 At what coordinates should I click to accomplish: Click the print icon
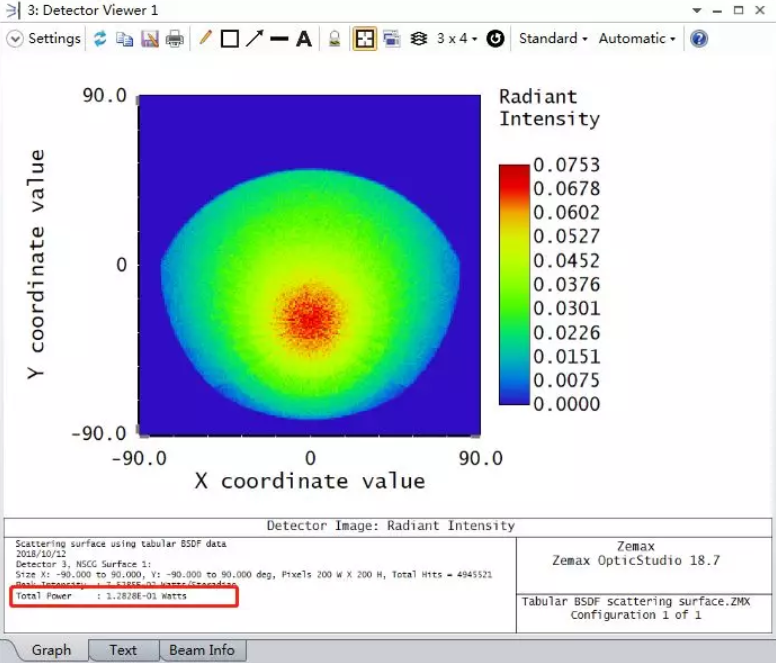click(x=175, y=39)
